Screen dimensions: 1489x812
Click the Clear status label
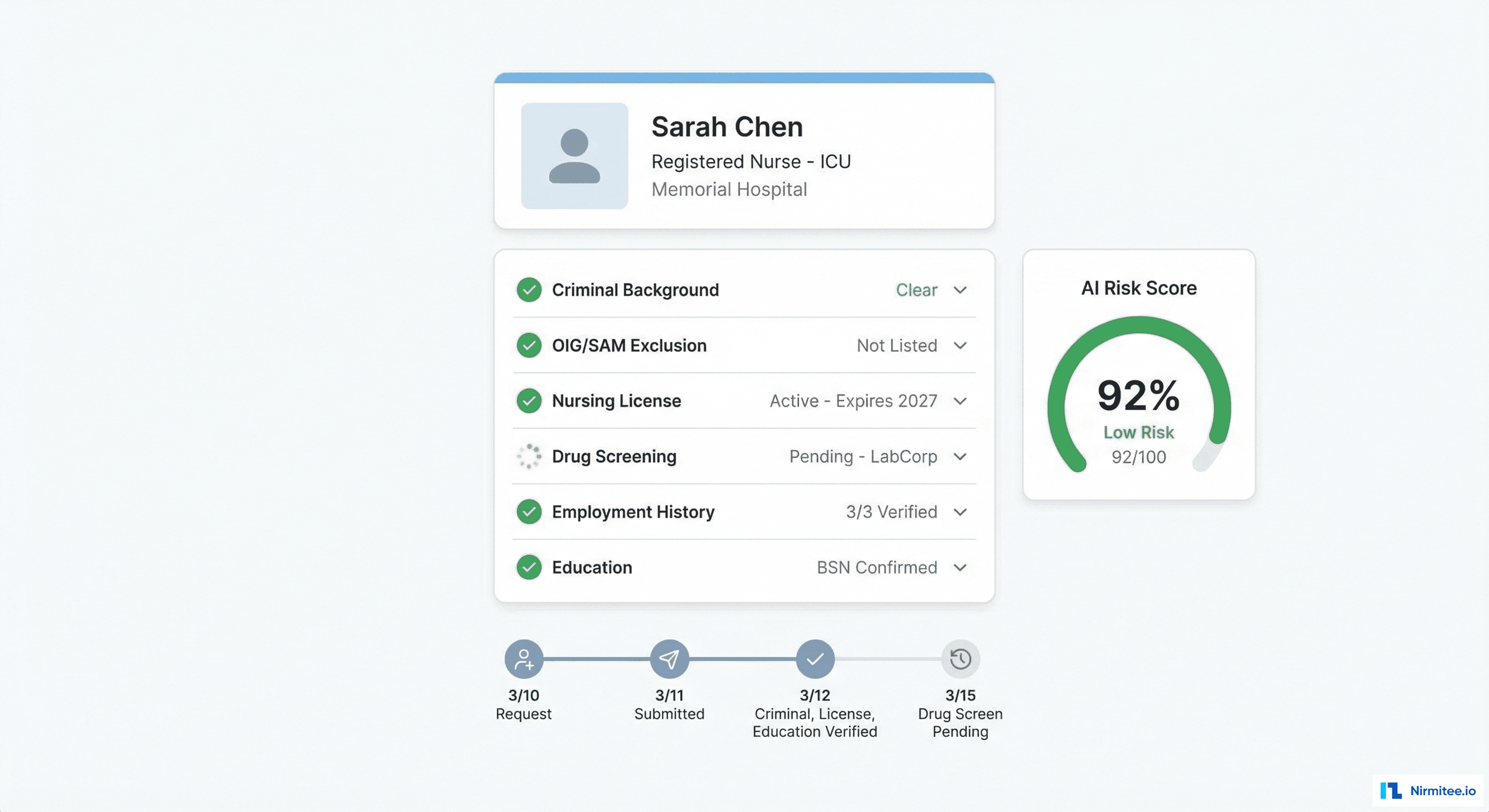[916, 290]
